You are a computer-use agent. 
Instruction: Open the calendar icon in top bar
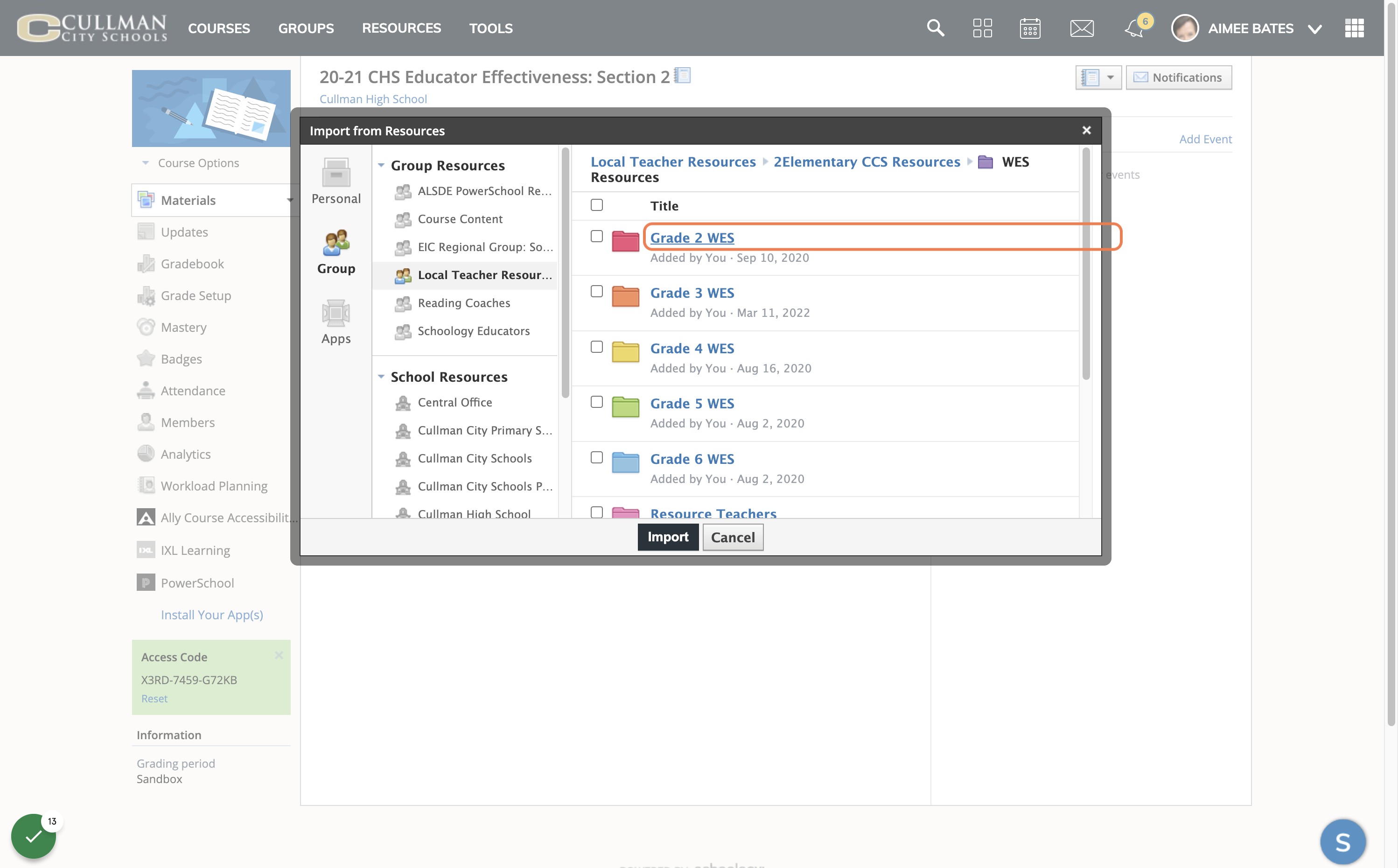[x=1030, y=28]
